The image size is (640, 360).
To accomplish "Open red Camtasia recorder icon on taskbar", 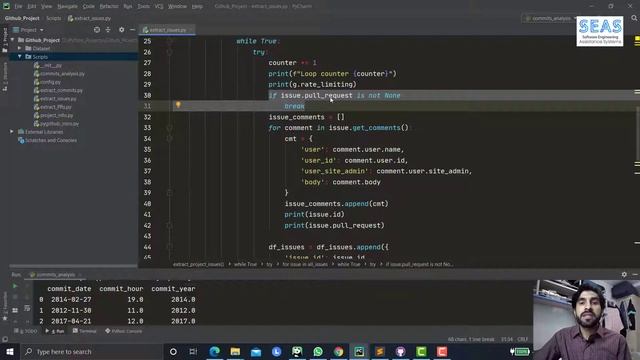I will 442,351.
